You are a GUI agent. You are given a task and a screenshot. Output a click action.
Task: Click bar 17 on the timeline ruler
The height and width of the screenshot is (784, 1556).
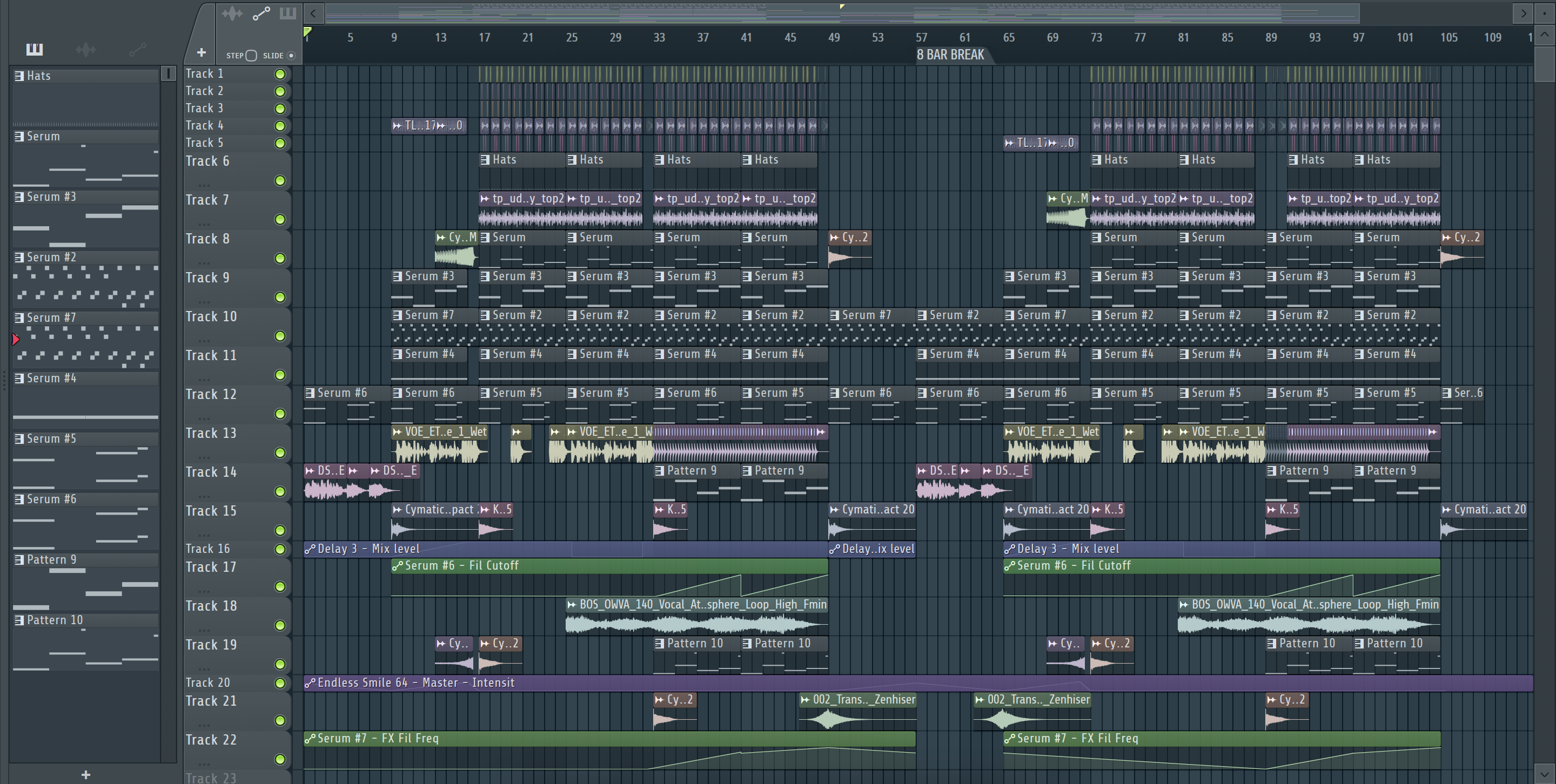tap(485, 37)
